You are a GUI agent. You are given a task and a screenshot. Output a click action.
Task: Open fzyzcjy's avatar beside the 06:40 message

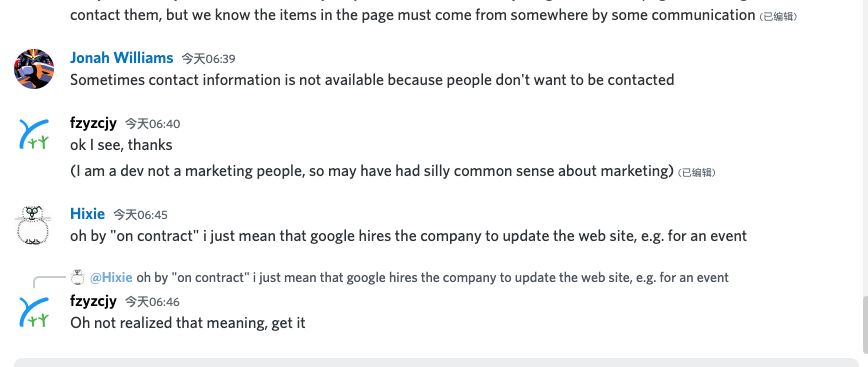(34, 134)
